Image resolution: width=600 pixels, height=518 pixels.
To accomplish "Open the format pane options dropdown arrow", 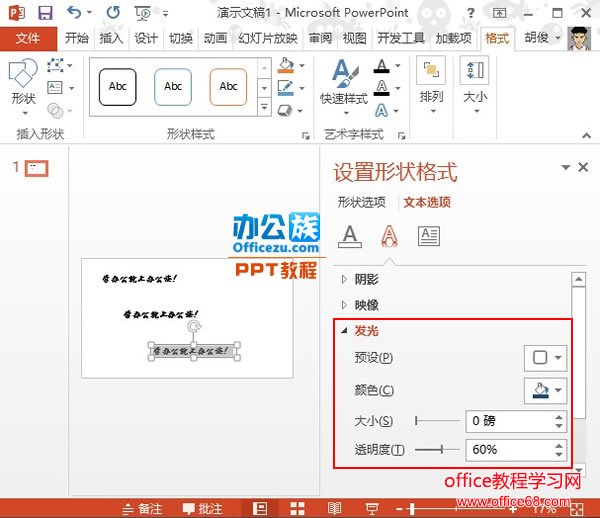I will pyautogui.click(x=566, y=167).
